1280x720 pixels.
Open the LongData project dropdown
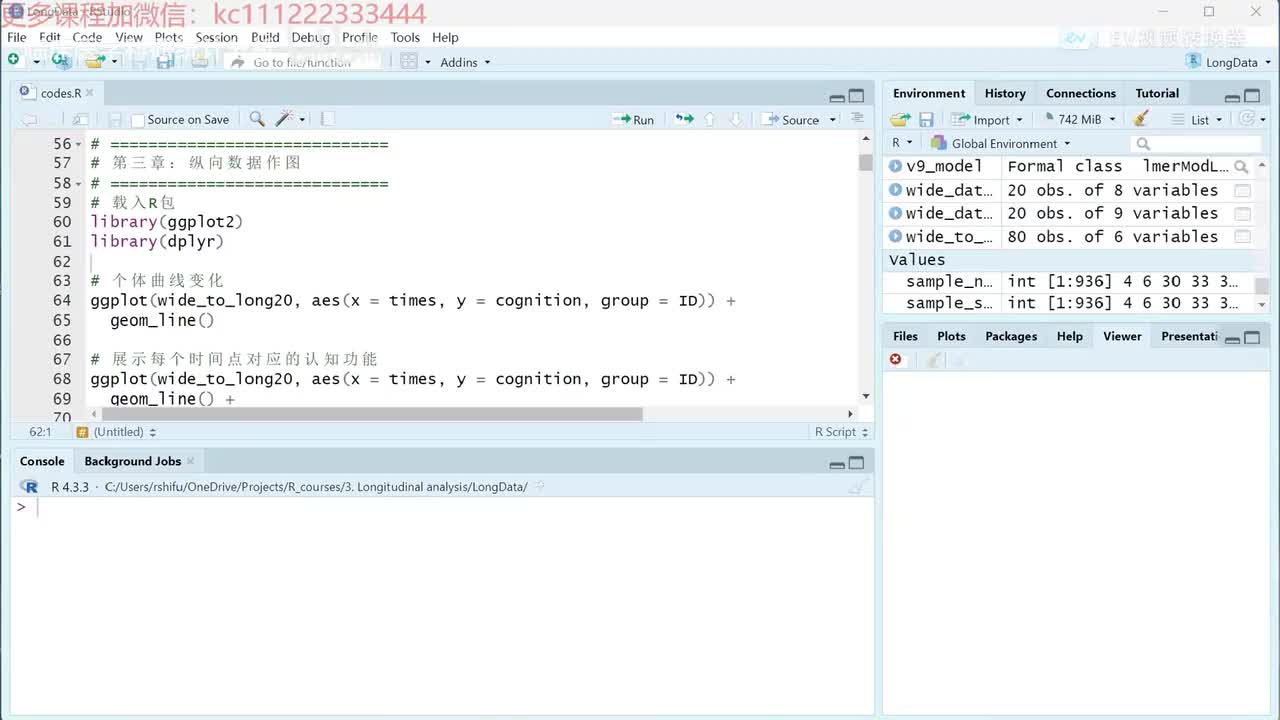1228,62
